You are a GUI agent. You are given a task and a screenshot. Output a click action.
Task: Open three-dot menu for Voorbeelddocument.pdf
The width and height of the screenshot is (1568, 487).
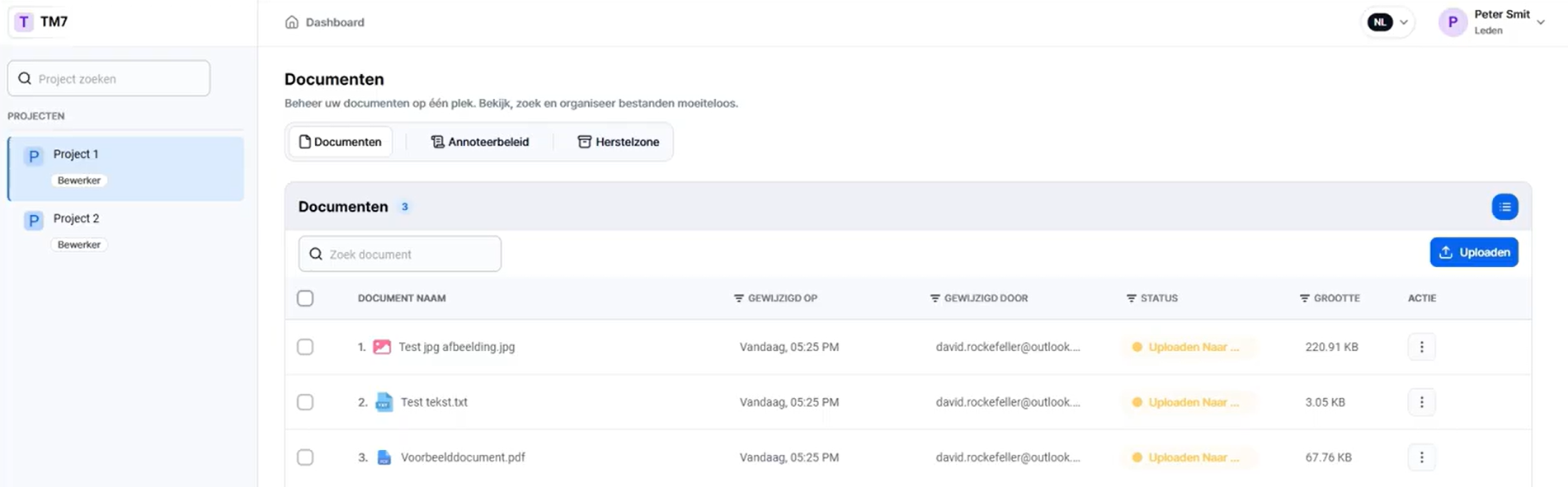(1421, 457)
